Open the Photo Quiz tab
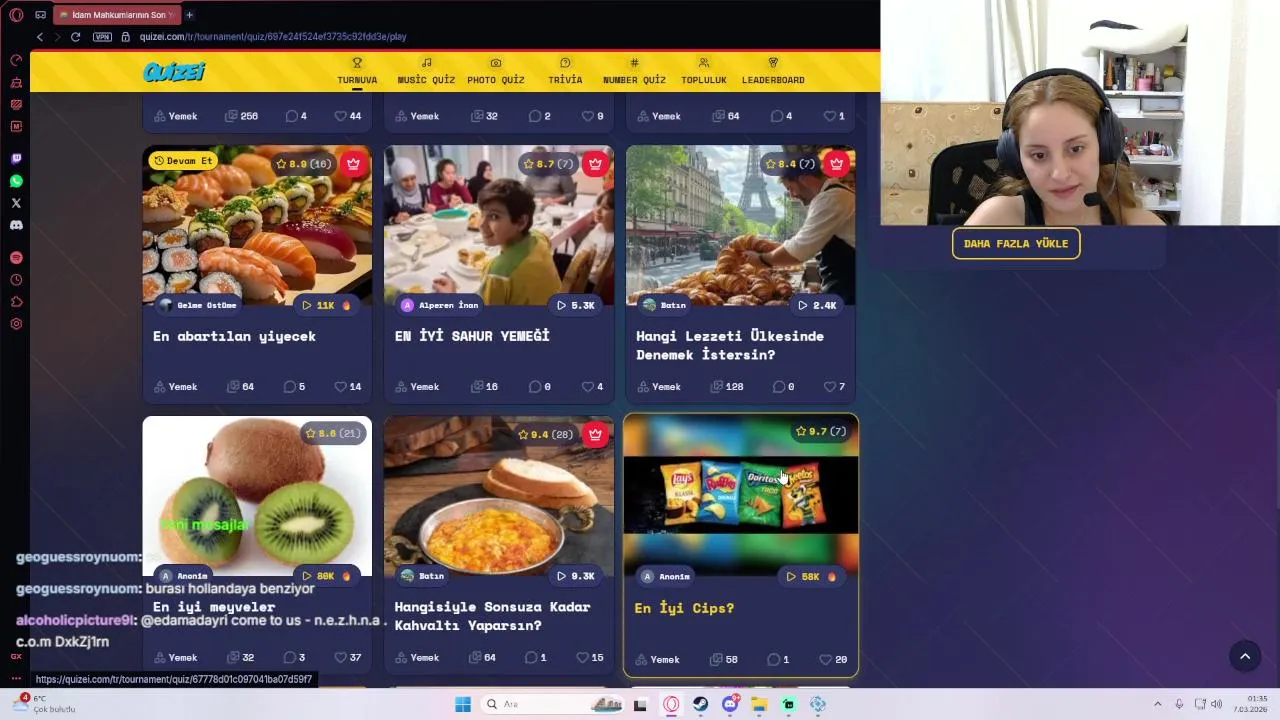1280x720 pixels. pos(496,71)
